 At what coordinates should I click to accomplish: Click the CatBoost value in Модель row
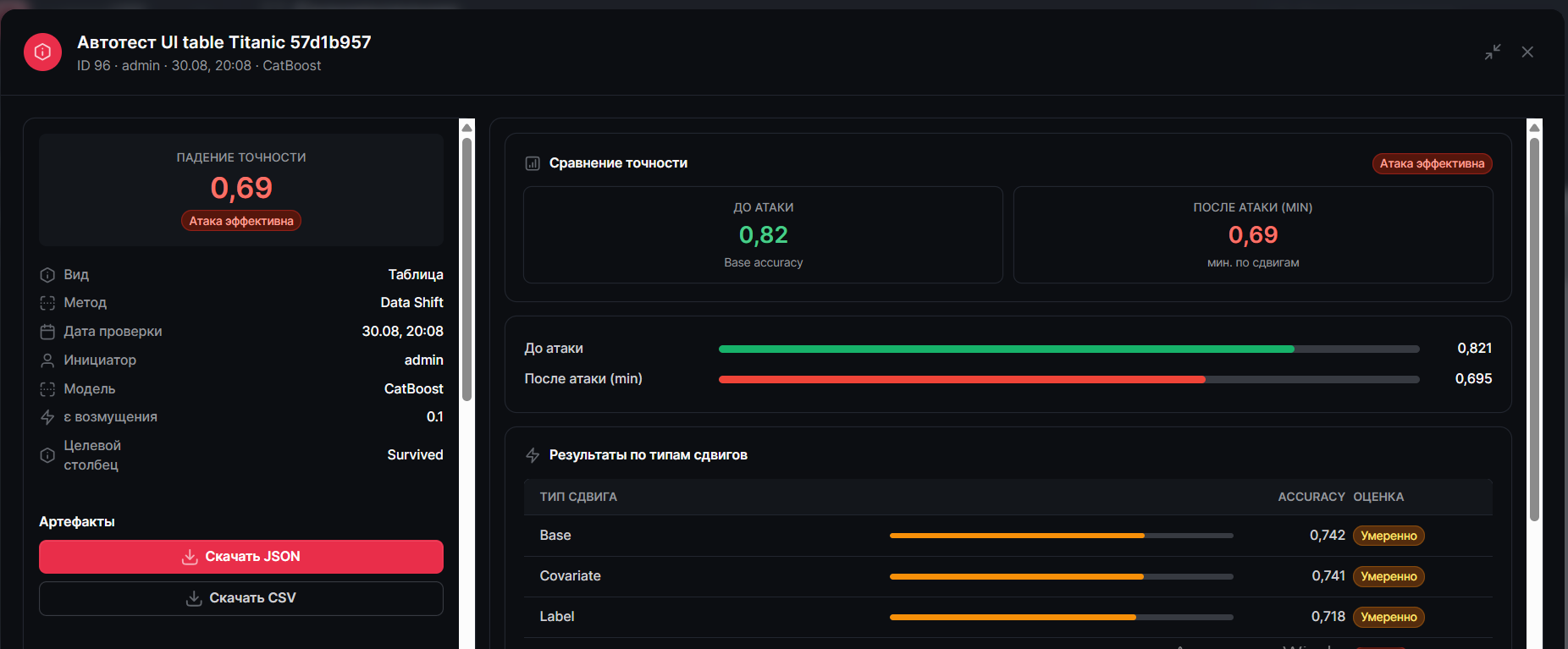[414, 389]
